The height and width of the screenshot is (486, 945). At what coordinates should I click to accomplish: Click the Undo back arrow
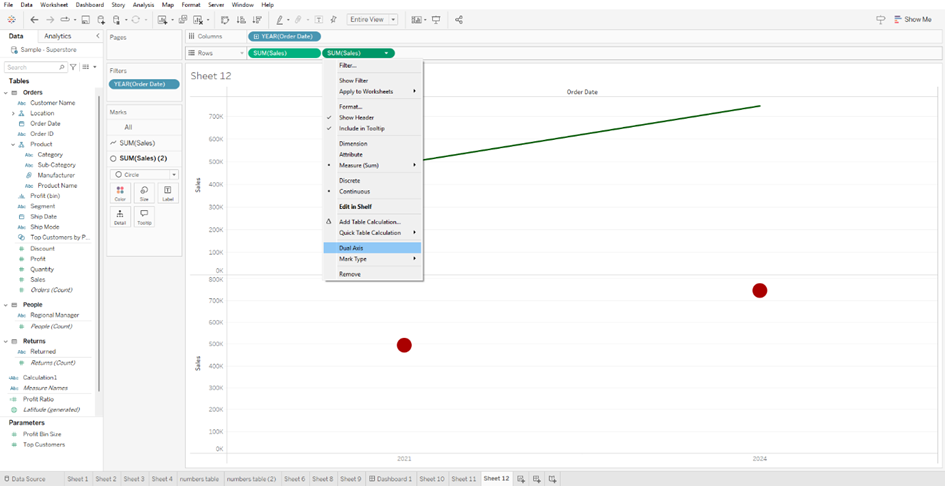(x=34, y=19)
